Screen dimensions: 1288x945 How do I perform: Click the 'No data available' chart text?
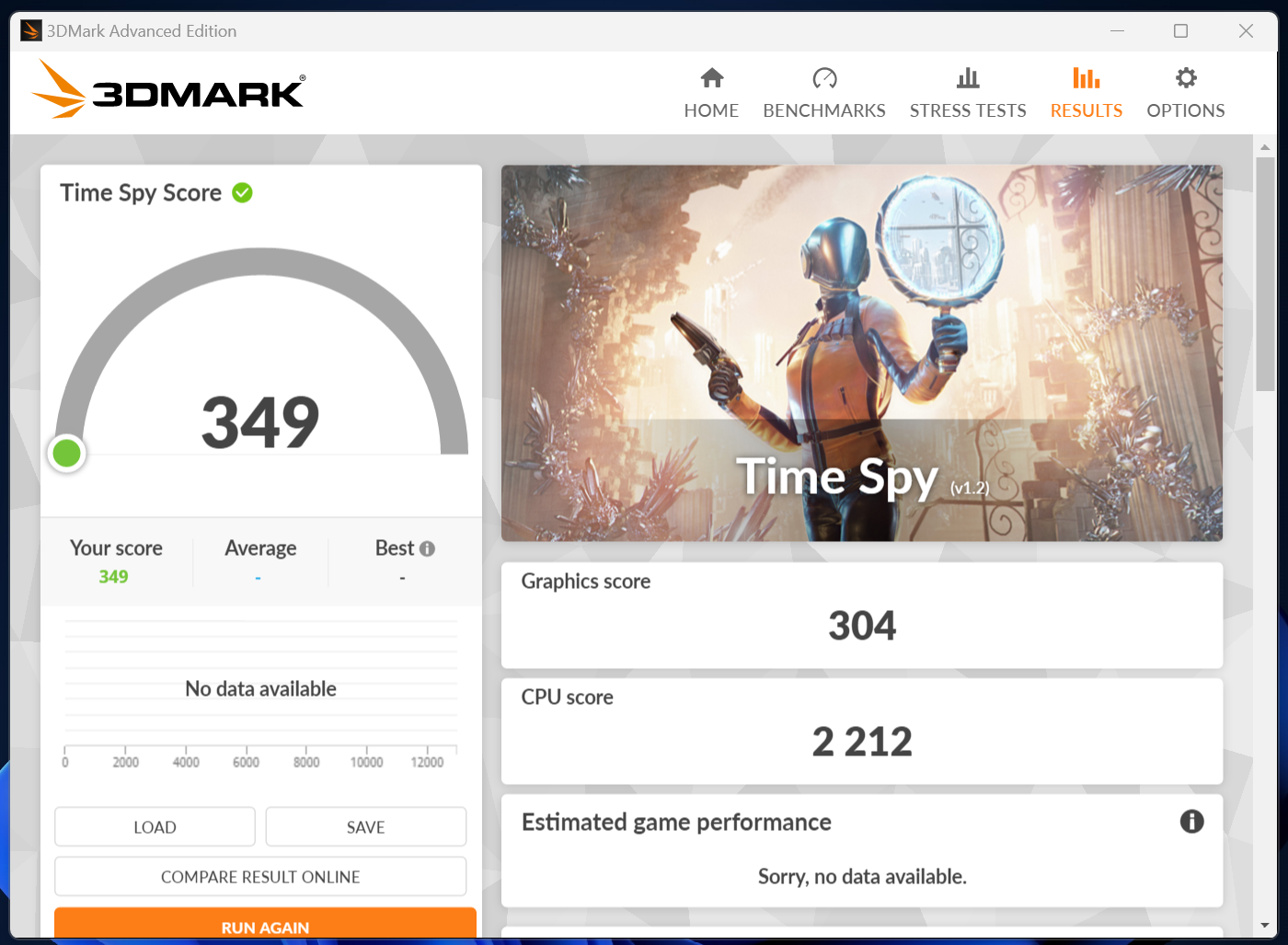point(260,688)
